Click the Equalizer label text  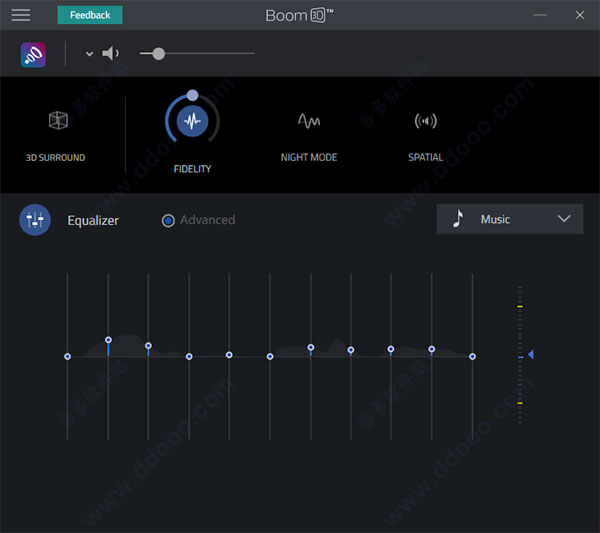point(93,220)
